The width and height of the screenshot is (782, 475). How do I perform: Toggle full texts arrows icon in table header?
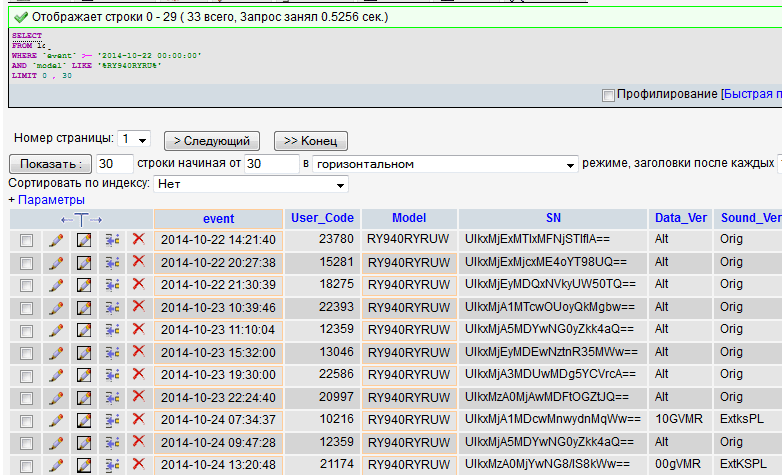coord(81,219)
